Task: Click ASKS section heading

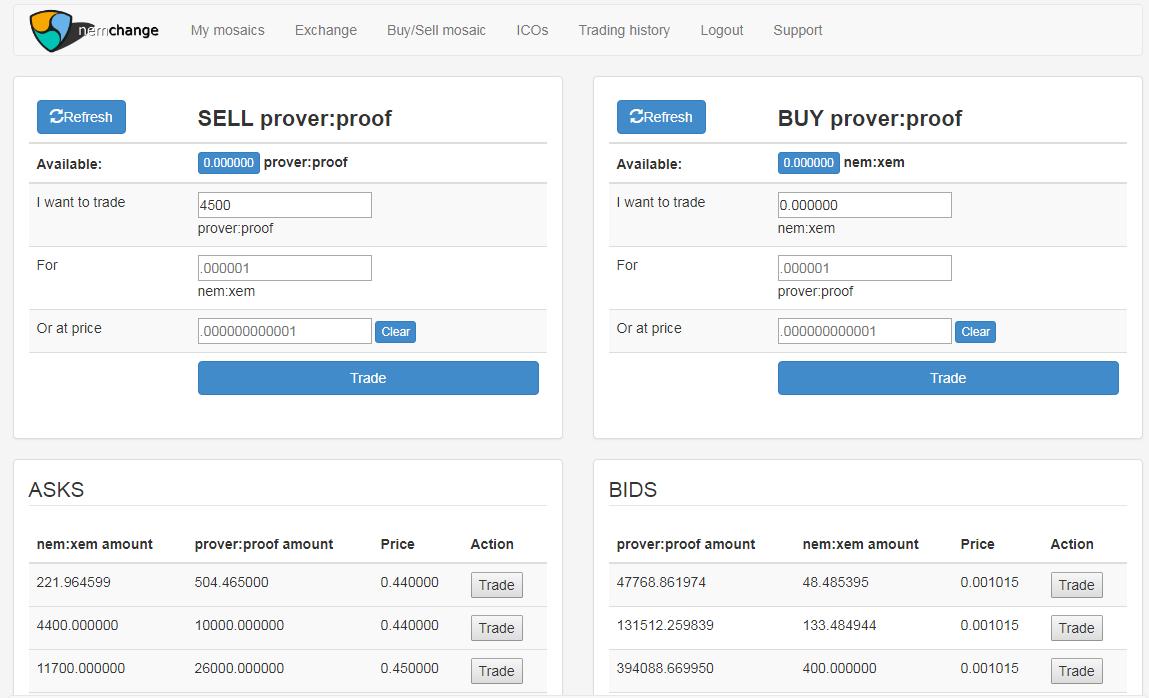Action: [56, 489]
